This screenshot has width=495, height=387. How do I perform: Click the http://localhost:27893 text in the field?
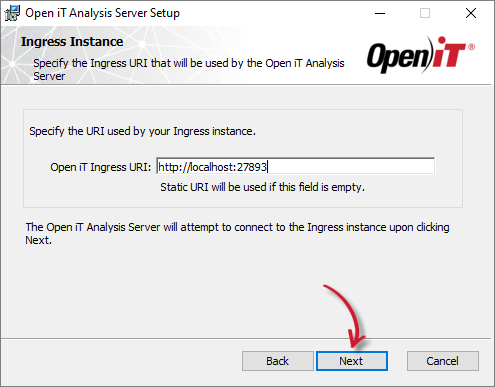coord(212,167)
